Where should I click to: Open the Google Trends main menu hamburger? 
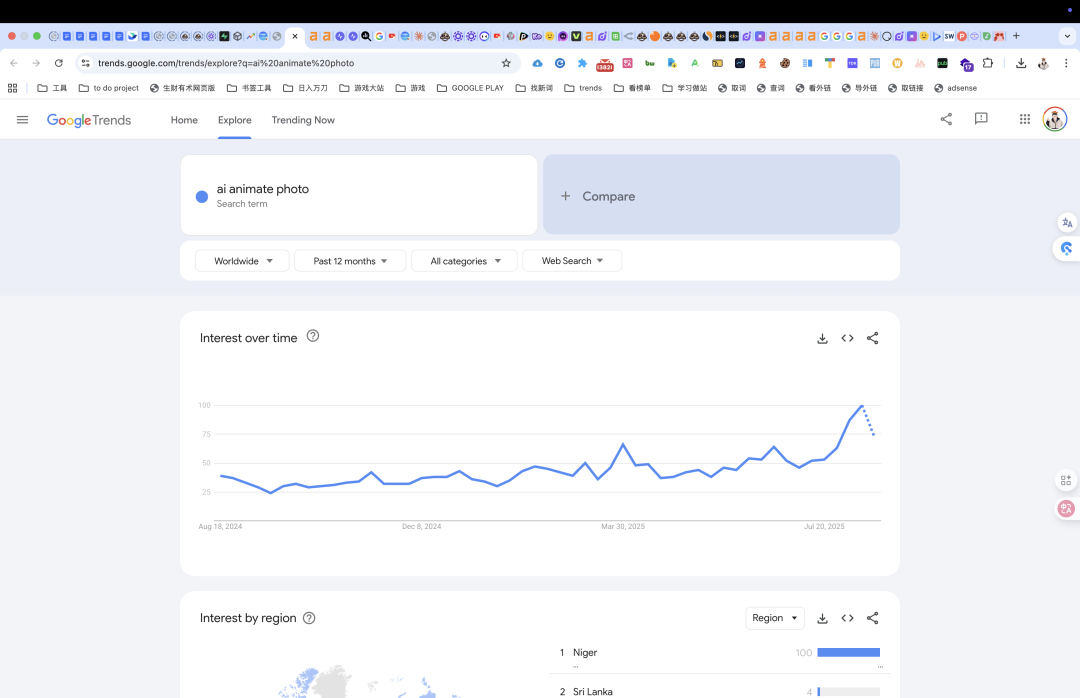pyautogui.click(x=22, y=120)
